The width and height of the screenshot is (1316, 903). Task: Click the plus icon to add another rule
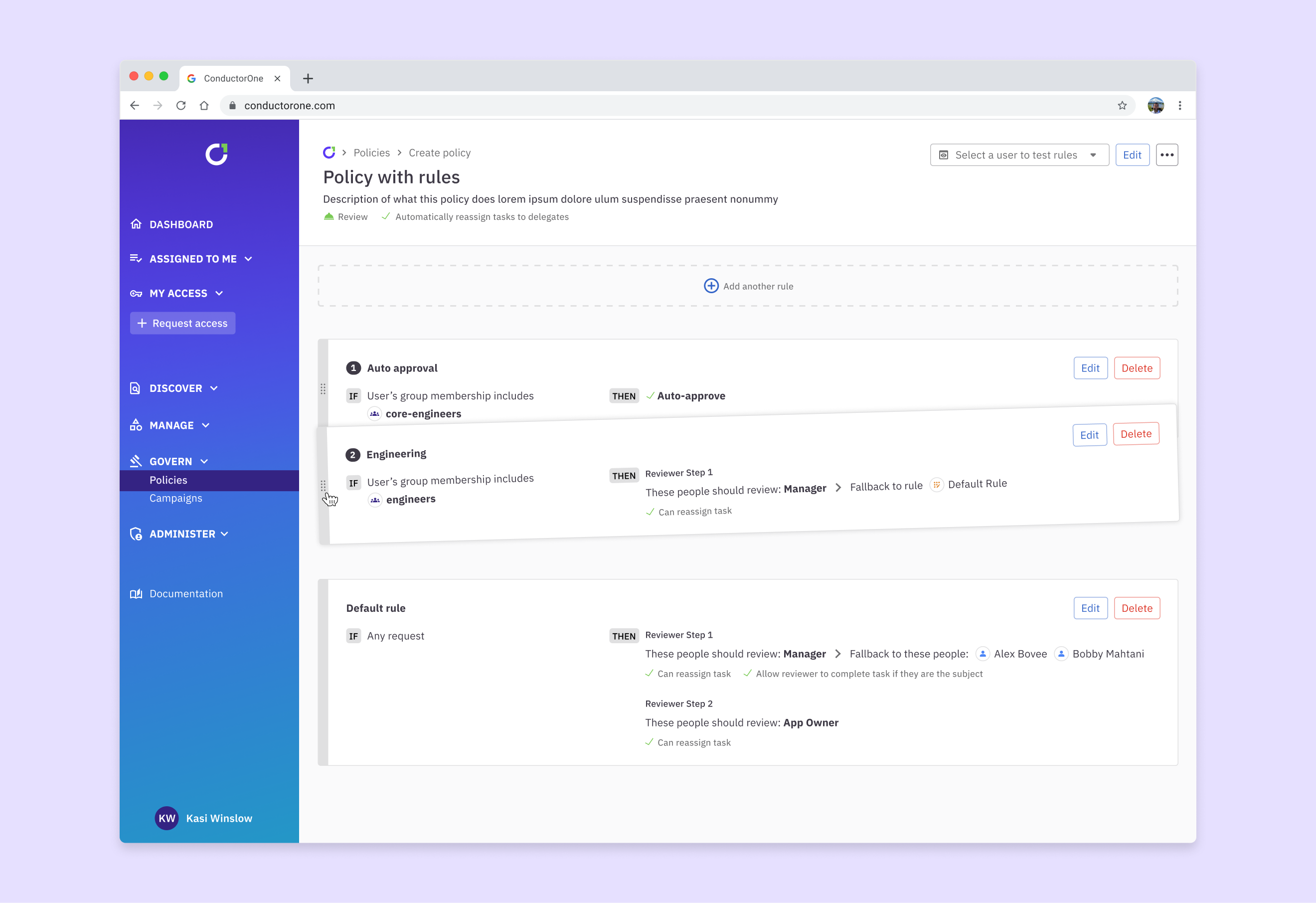pos(711,286)
